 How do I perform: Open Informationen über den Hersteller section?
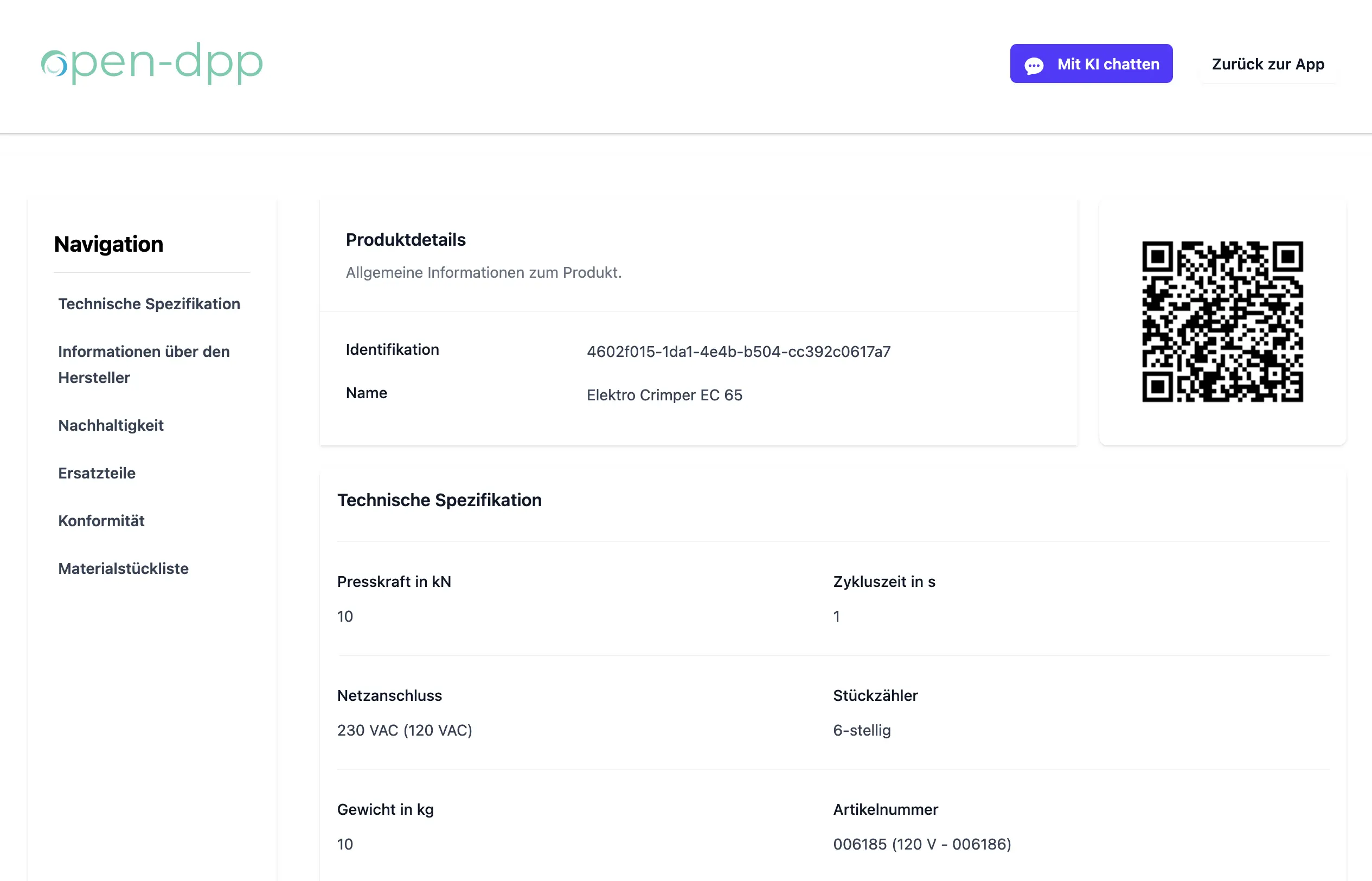[x=144, y=365]
